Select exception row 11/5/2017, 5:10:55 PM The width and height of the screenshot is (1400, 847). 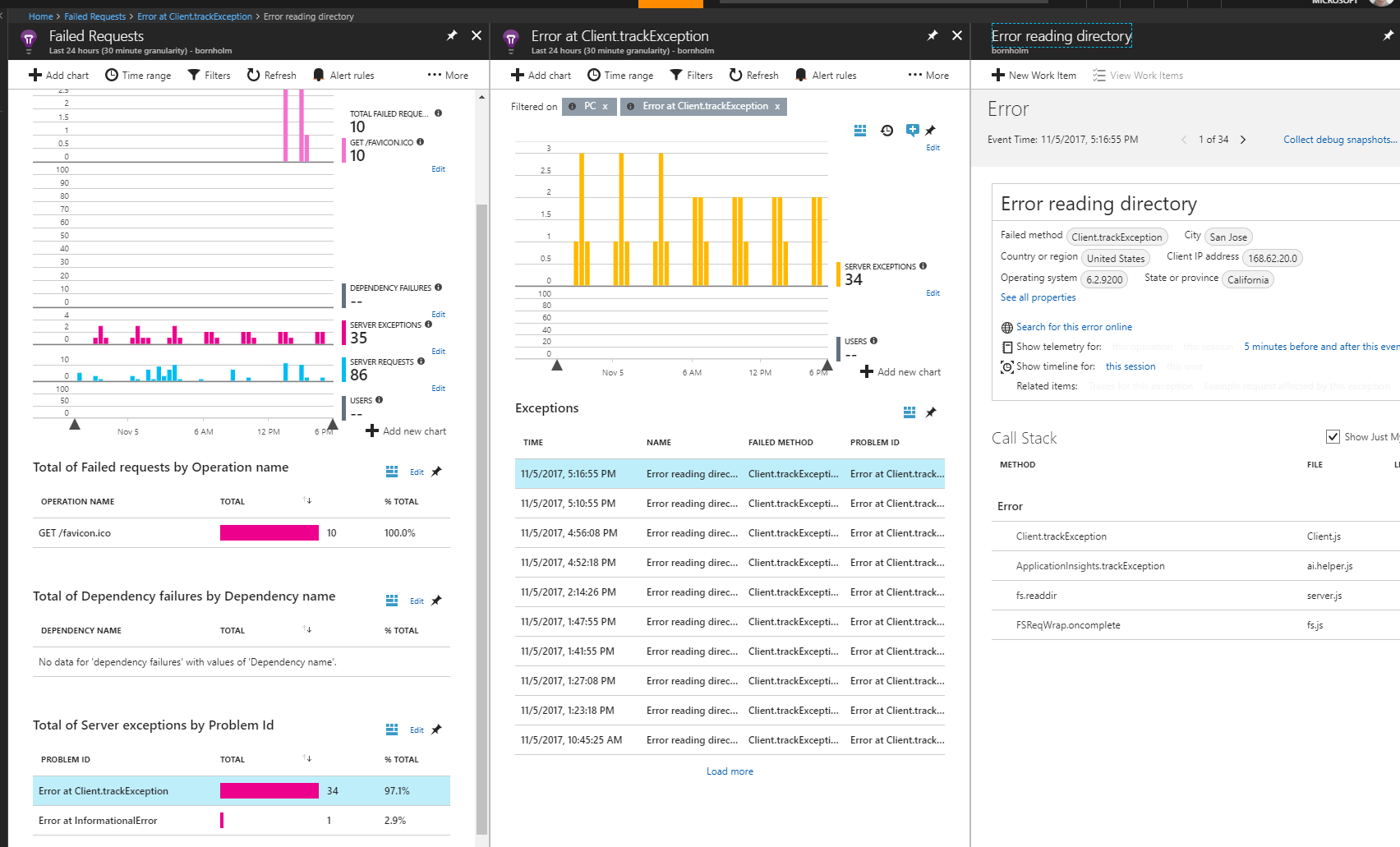(730, 504)
